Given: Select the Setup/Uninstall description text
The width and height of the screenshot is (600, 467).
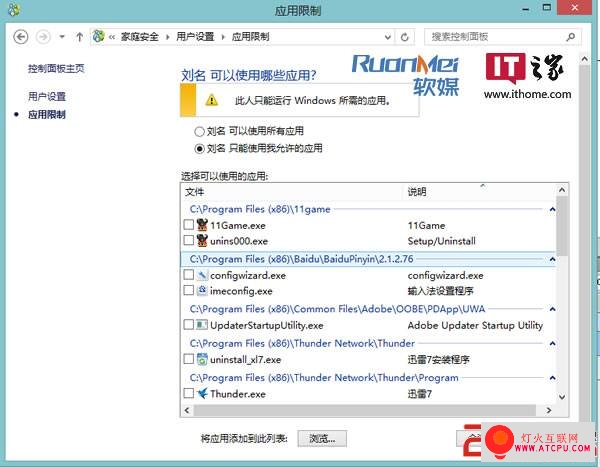Looking at the screenshot, I should [x=442, y=241].
